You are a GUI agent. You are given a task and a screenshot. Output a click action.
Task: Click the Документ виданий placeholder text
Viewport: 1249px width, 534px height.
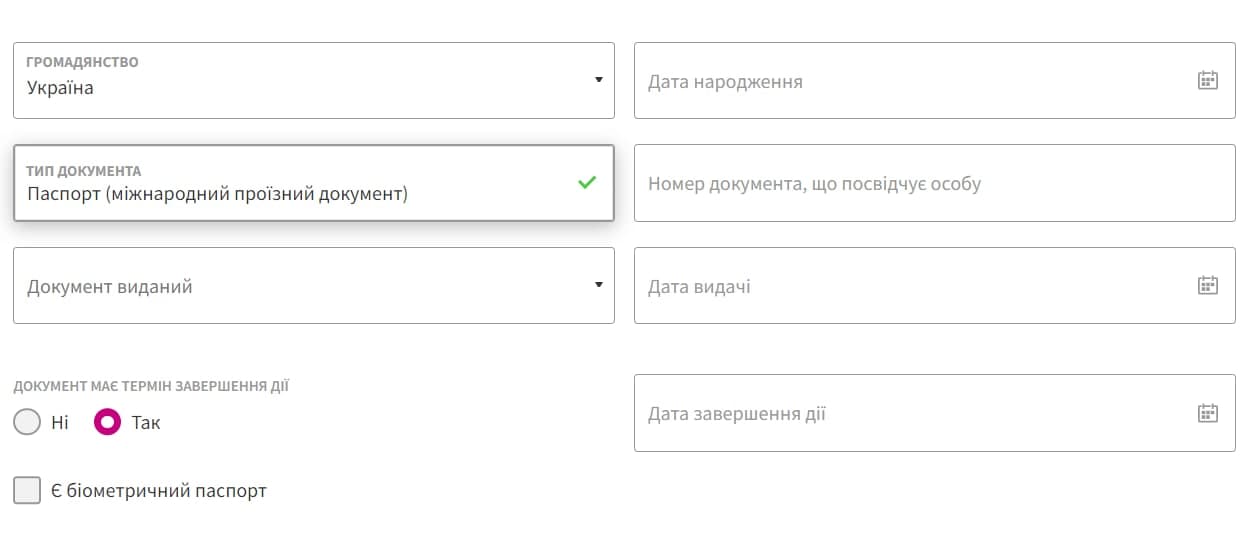tap(110, 287)
